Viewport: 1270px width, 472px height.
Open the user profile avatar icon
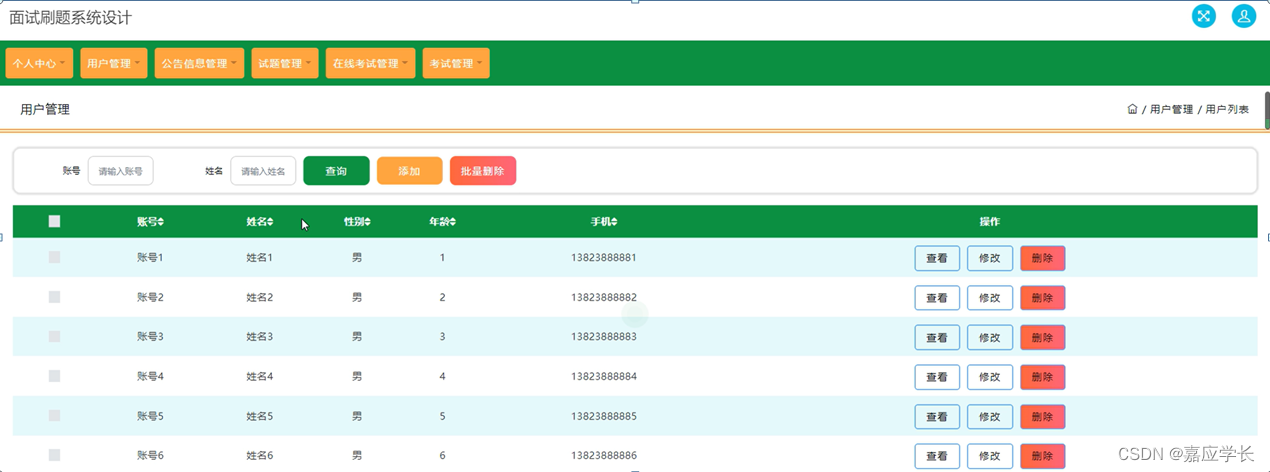[x=1244, y=16]
